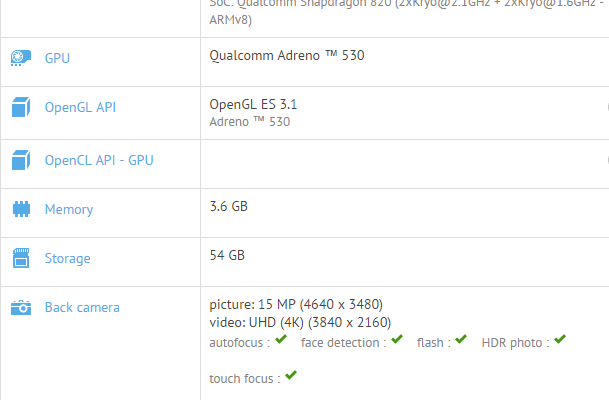This screenshot has height=400, width=609.
Task: Click the Memory chip icon
Action: coord(20,210)
